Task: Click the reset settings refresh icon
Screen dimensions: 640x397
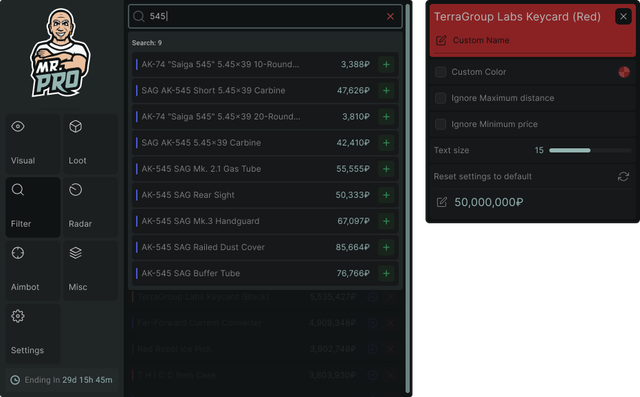Action: (623, 176)
